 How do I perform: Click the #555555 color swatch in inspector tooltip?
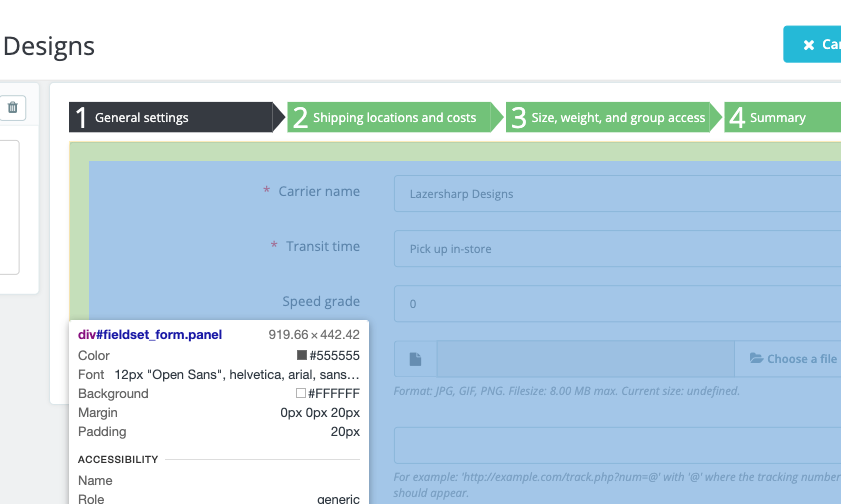pyautogui.click(x=302, y=355)
